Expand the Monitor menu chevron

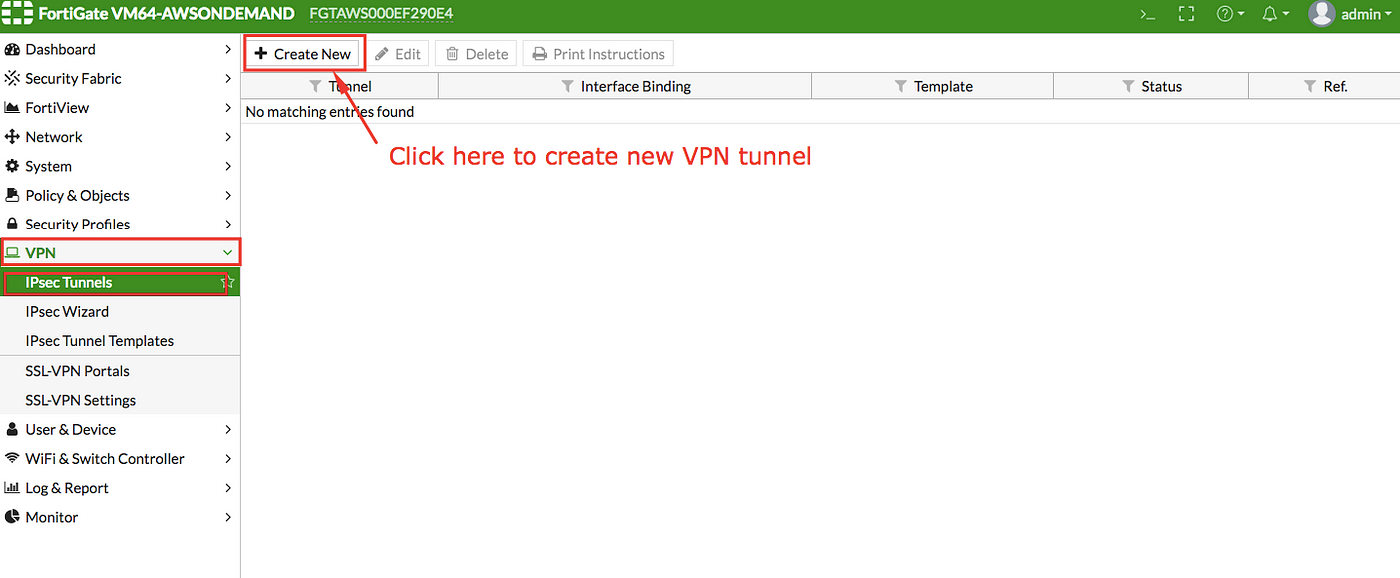click(x=228, y=517)
